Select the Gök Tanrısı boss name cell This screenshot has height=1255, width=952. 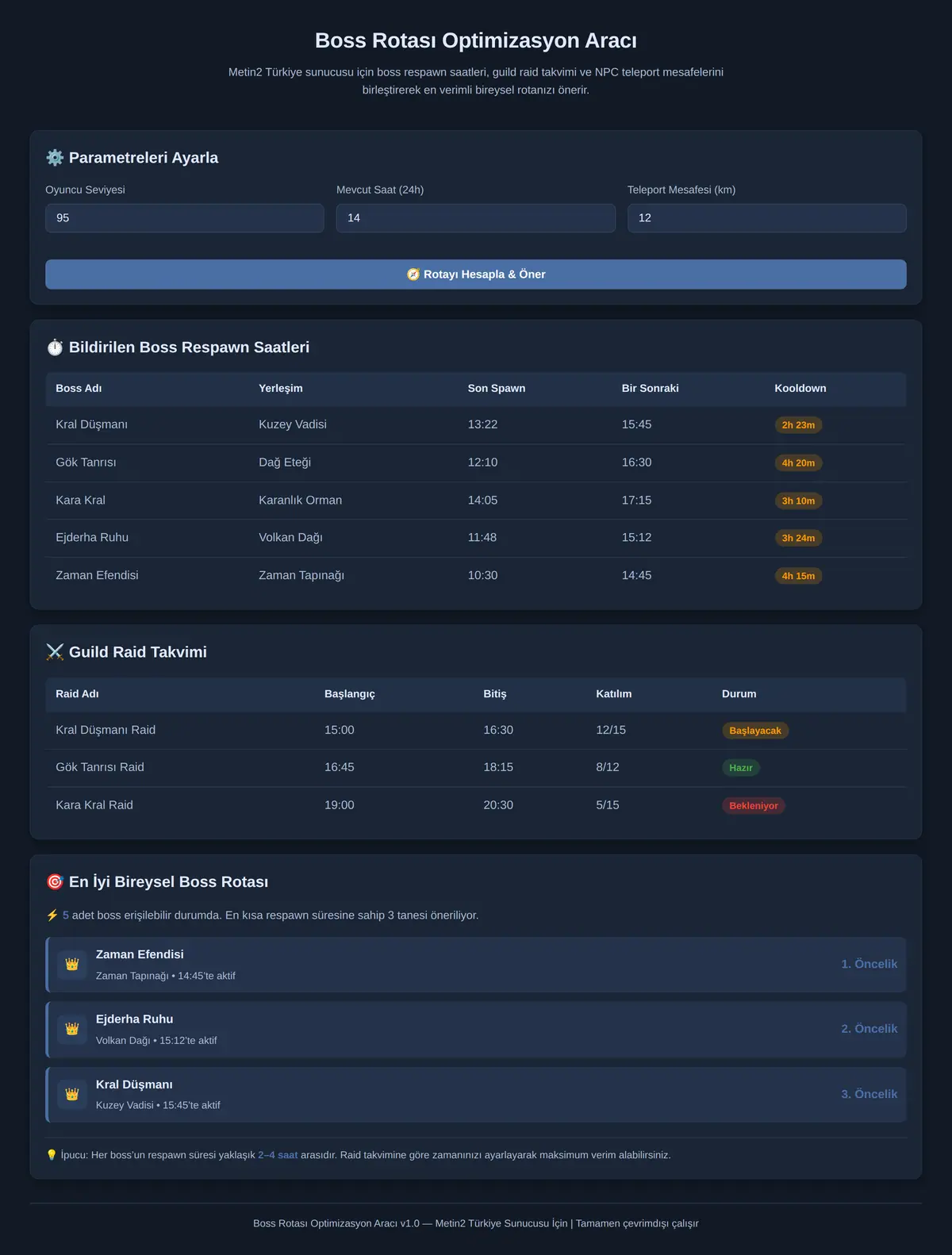(86, 462)
